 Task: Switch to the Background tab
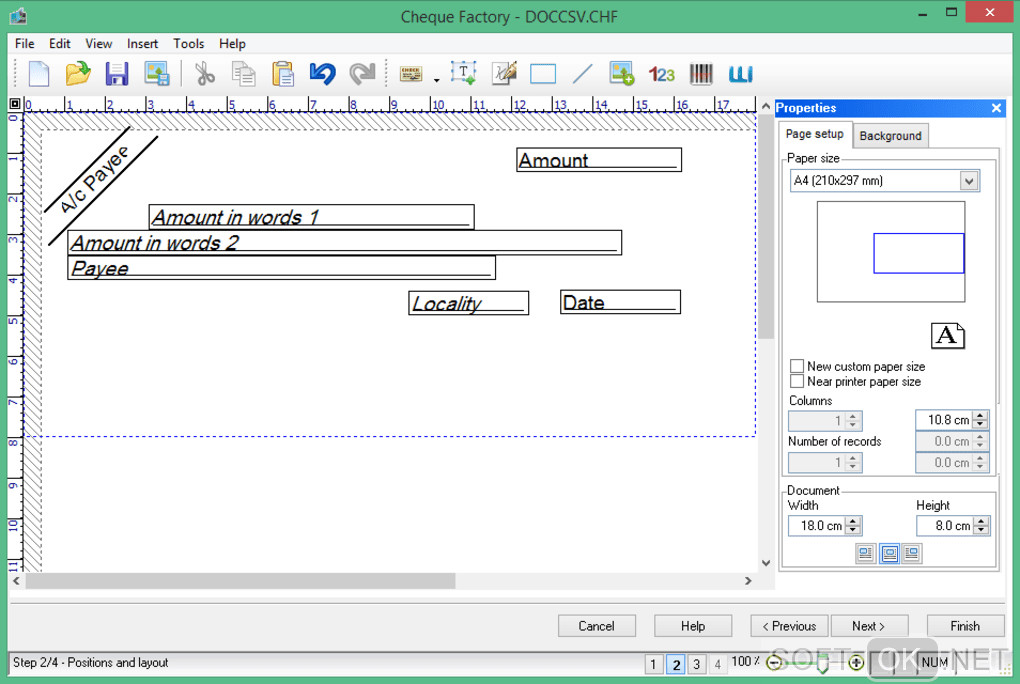point(891,135)
